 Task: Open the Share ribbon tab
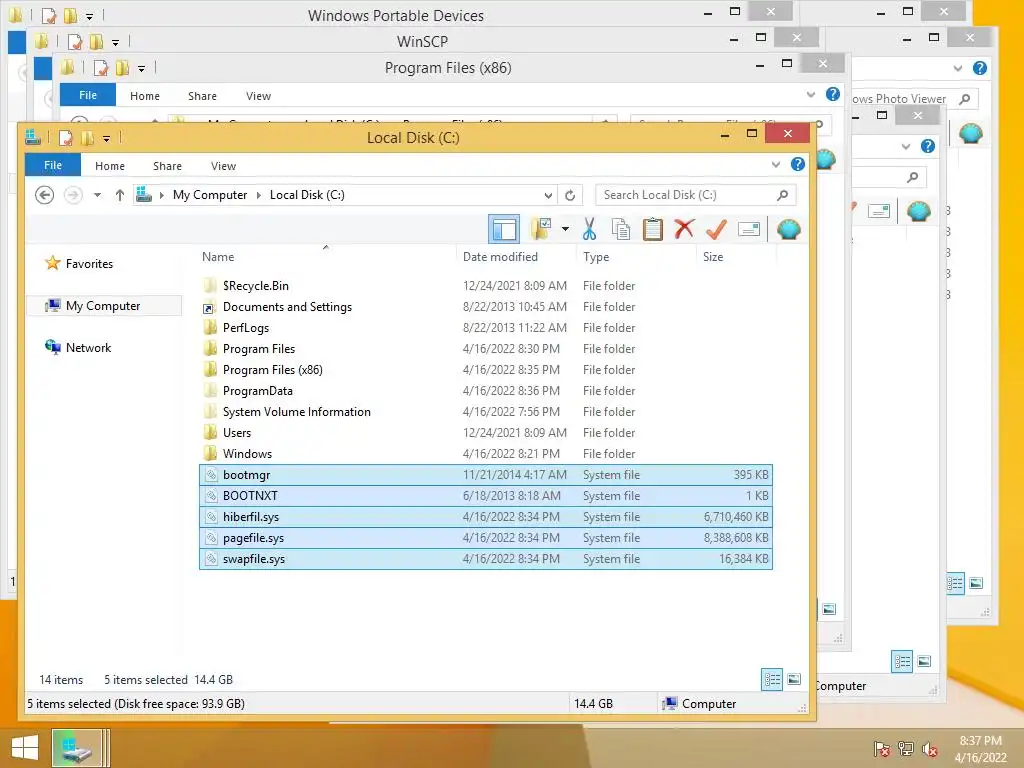[167, 166]
